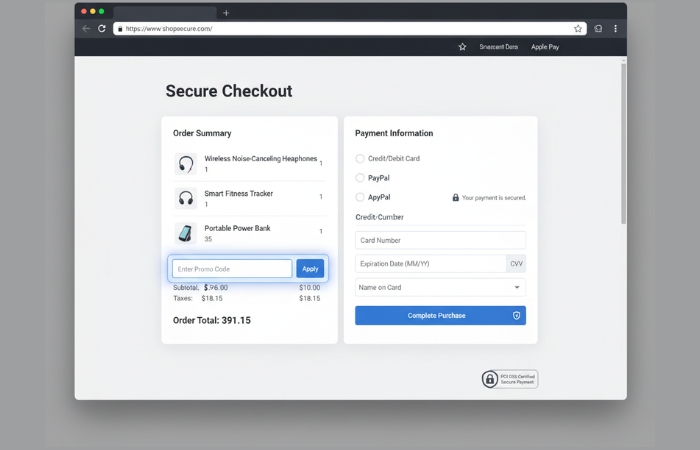Click the Order Total: 391.15 text
The image size is (700, 450).
click(x=212, y=320)
